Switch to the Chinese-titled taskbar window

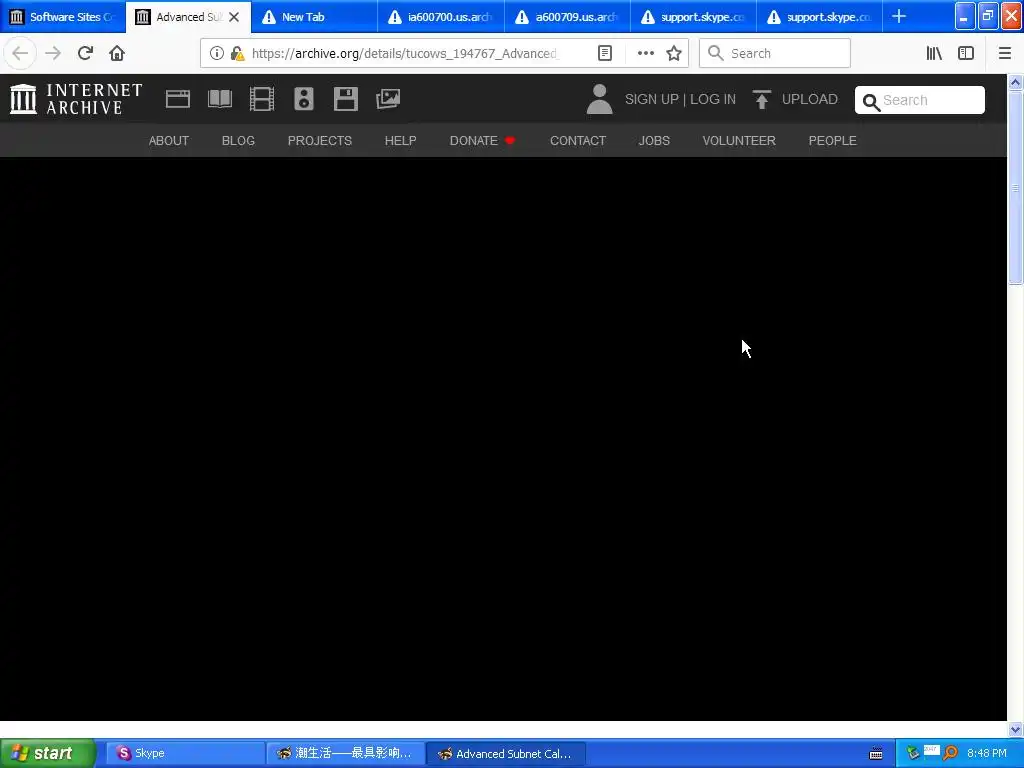345,753
